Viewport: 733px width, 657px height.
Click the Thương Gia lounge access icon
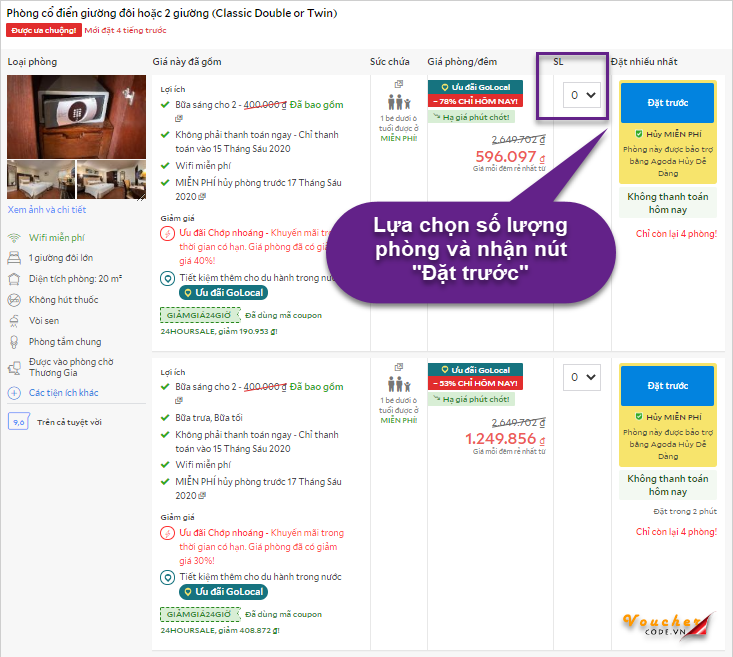tap(14, 368)
